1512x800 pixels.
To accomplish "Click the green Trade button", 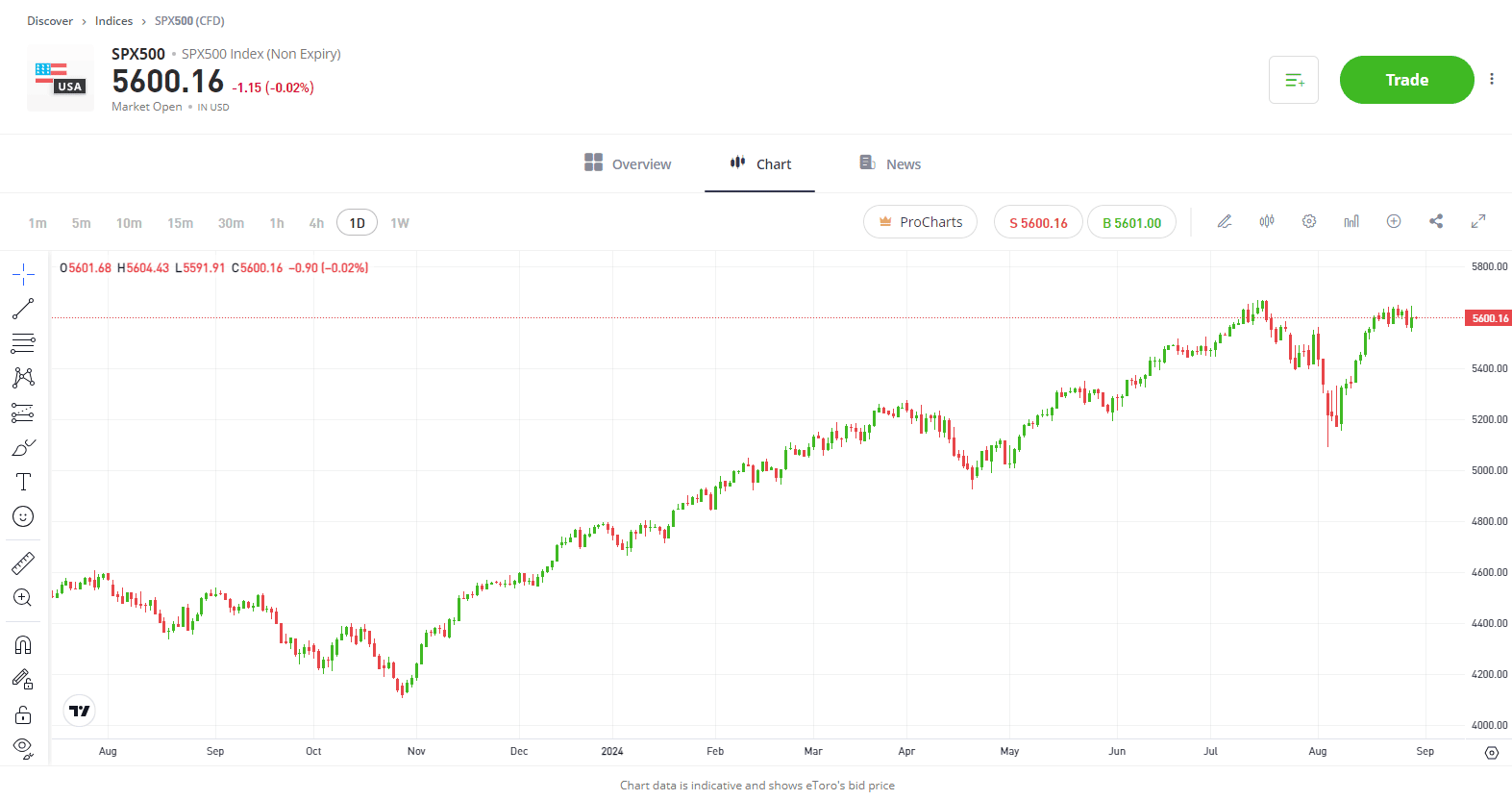I will coord(1406,80).
